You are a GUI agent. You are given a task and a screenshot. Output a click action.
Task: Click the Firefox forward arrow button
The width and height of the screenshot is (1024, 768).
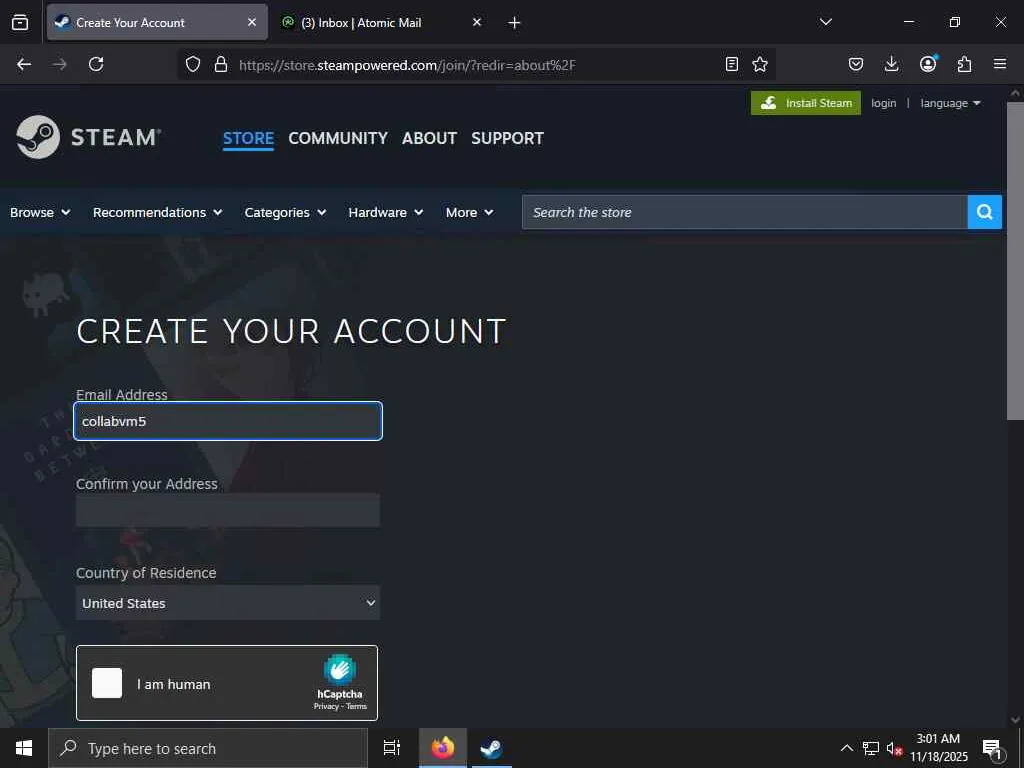tap(59, 64)
